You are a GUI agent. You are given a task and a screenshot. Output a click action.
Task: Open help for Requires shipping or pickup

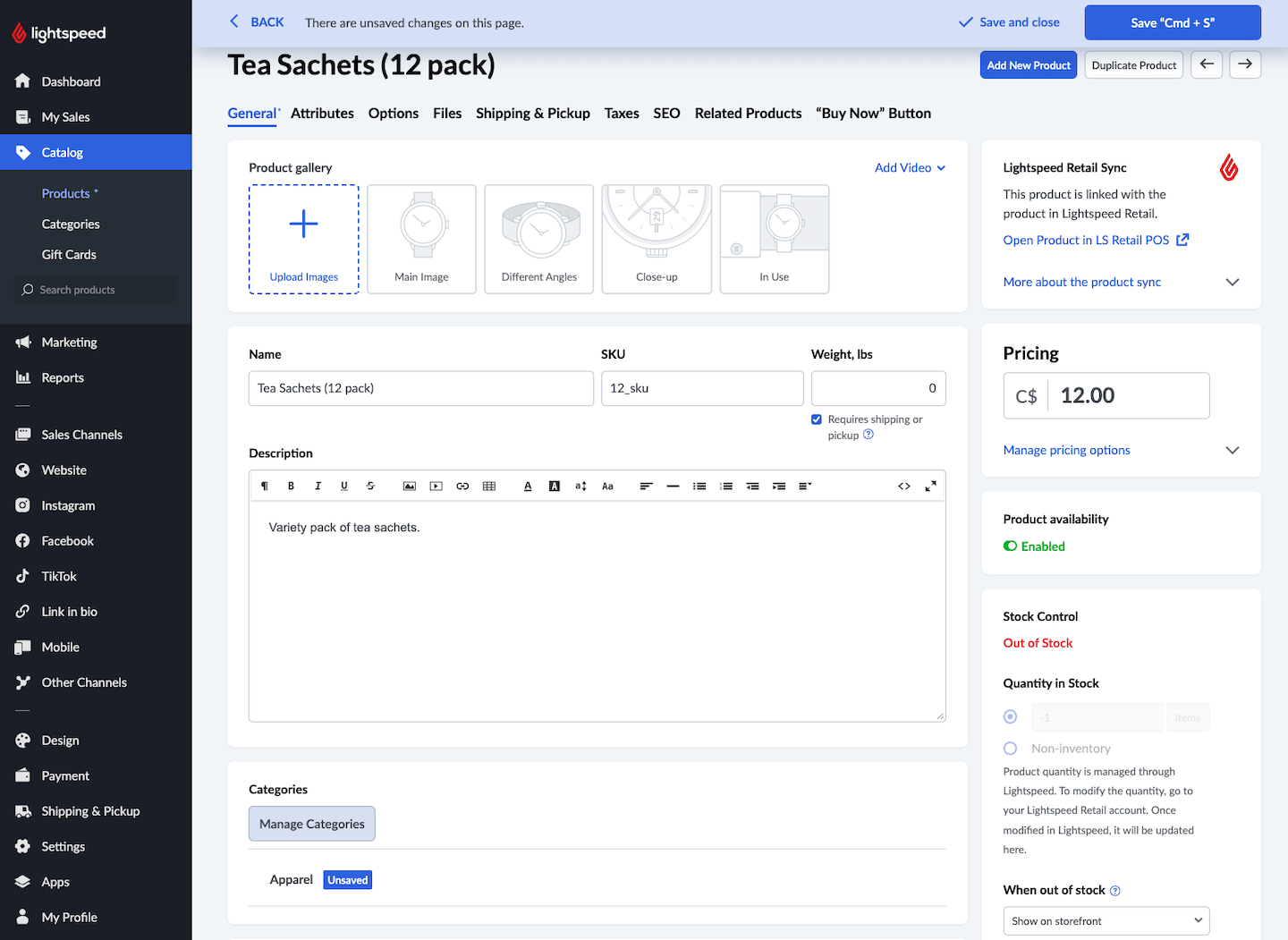point(869,435)
